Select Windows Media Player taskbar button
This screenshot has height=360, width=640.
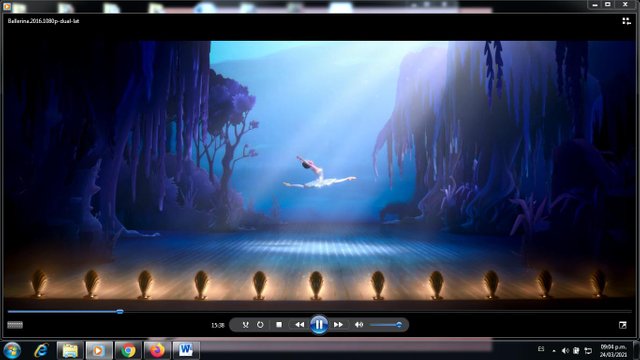coord(98,350)
